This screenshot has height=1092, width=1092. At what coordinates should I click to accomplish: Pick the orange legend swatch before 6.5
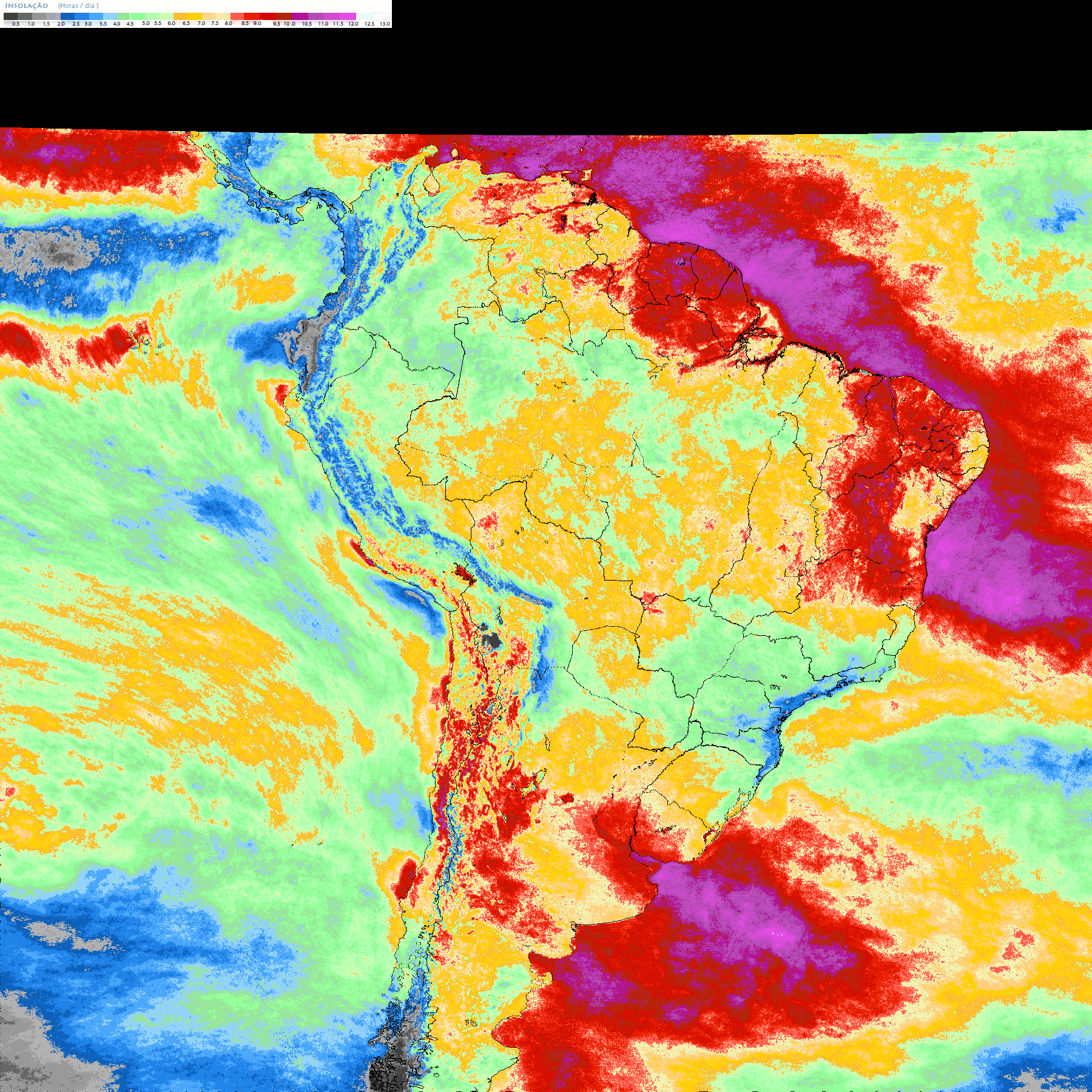180,16
